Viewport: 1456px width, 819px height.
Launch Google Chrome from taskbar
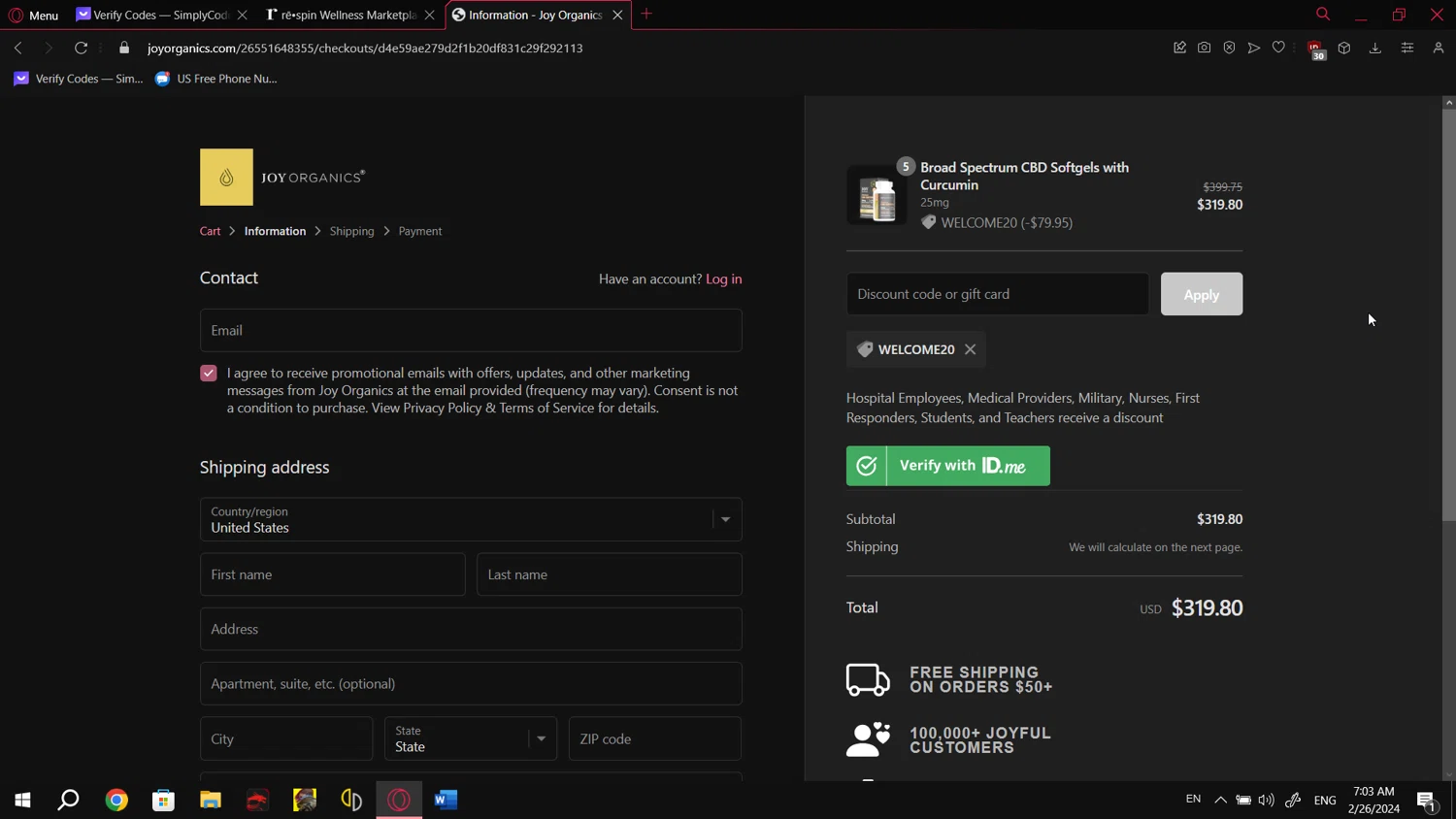(116, 800)
